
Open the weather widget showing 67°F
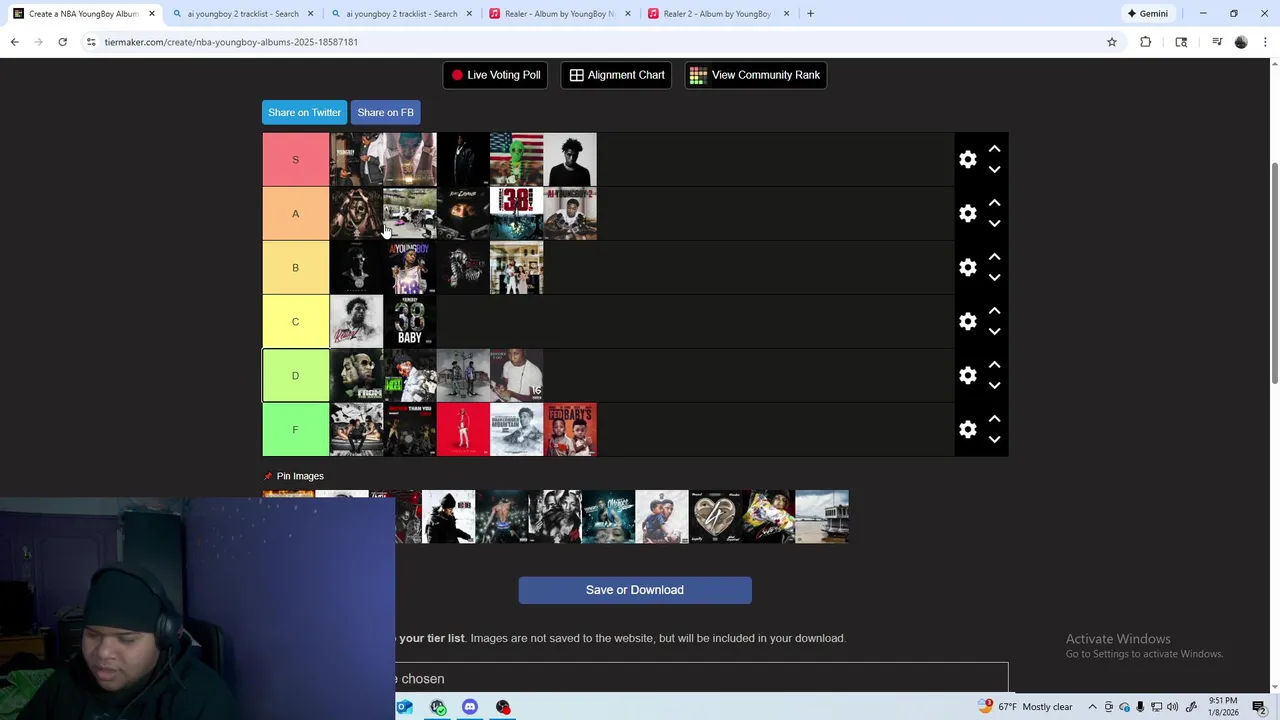click(x=1025, y=706)
